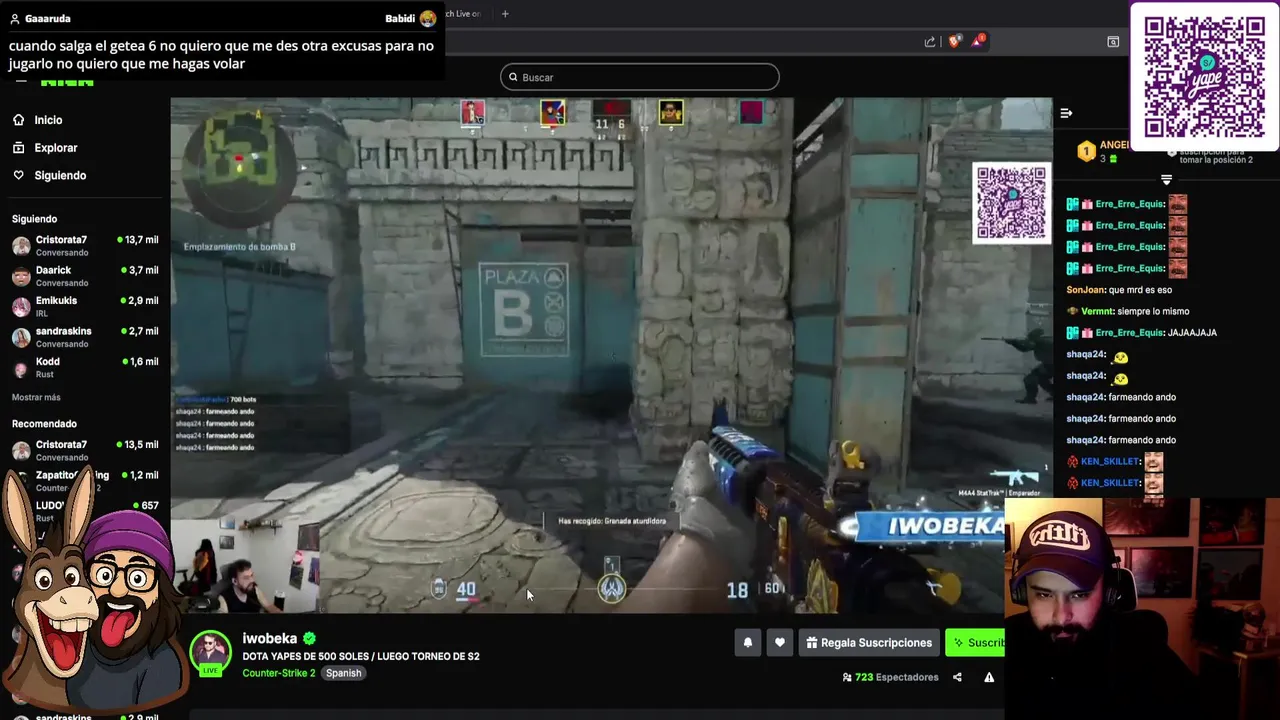The width and height of the screenshot is (1280, 720).
Task: Open Cristorata7 under Recomendado list
Action: [85, 451]
